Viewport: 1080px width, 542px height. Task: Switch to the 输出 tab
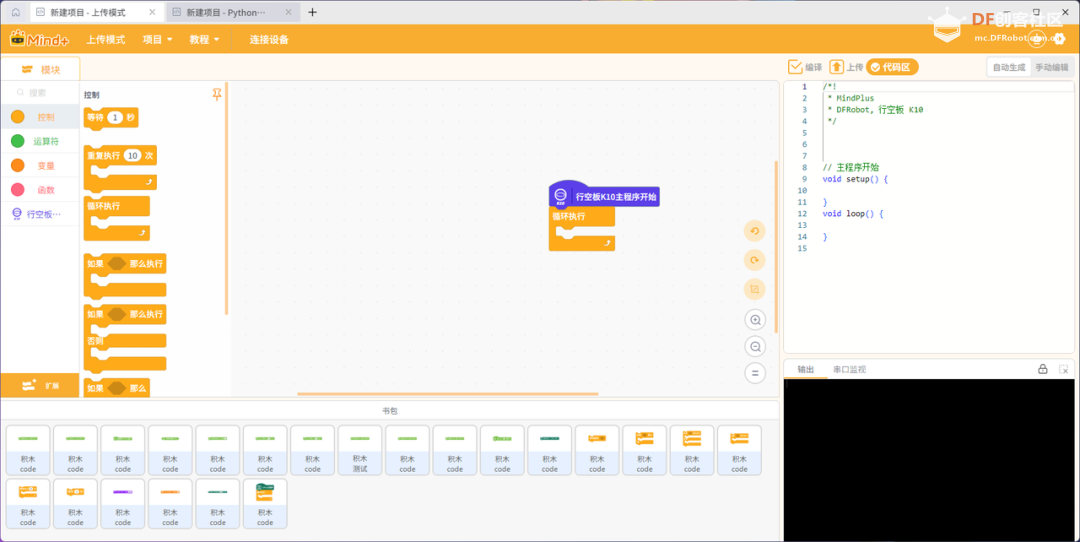(805, 369)
